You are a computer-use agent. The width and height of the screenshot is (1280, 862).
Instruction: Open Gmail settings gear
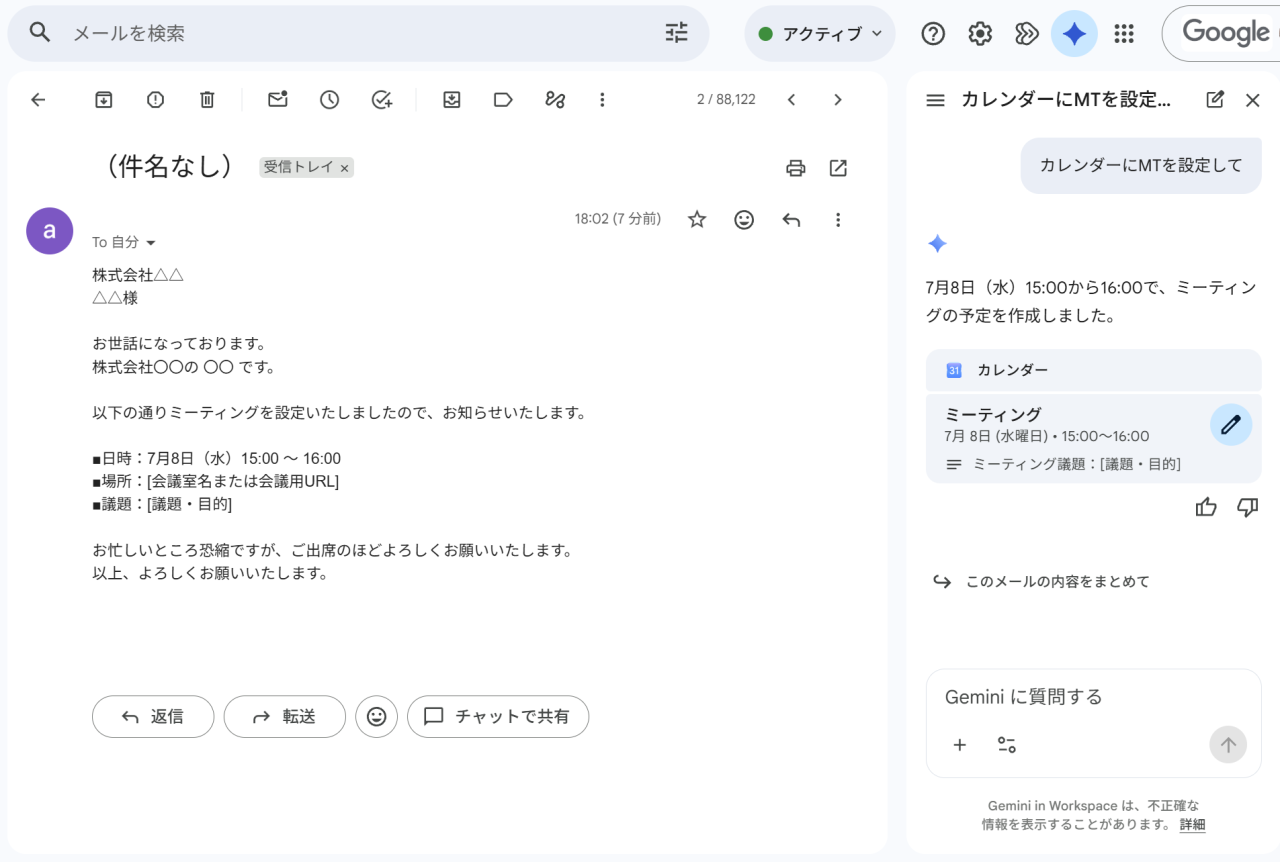pyautogui.click(x=980, y=34)
